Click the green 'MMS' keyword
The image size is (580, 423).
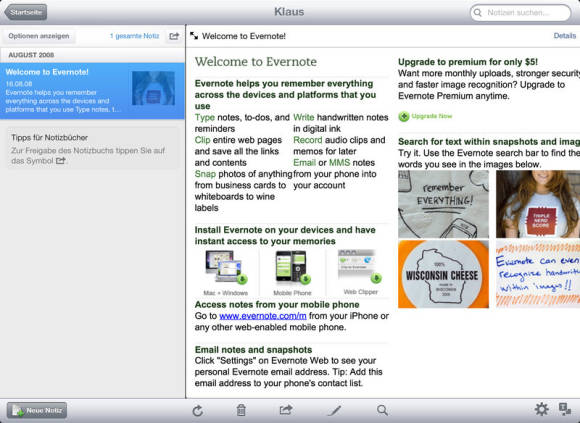[339, 162]
